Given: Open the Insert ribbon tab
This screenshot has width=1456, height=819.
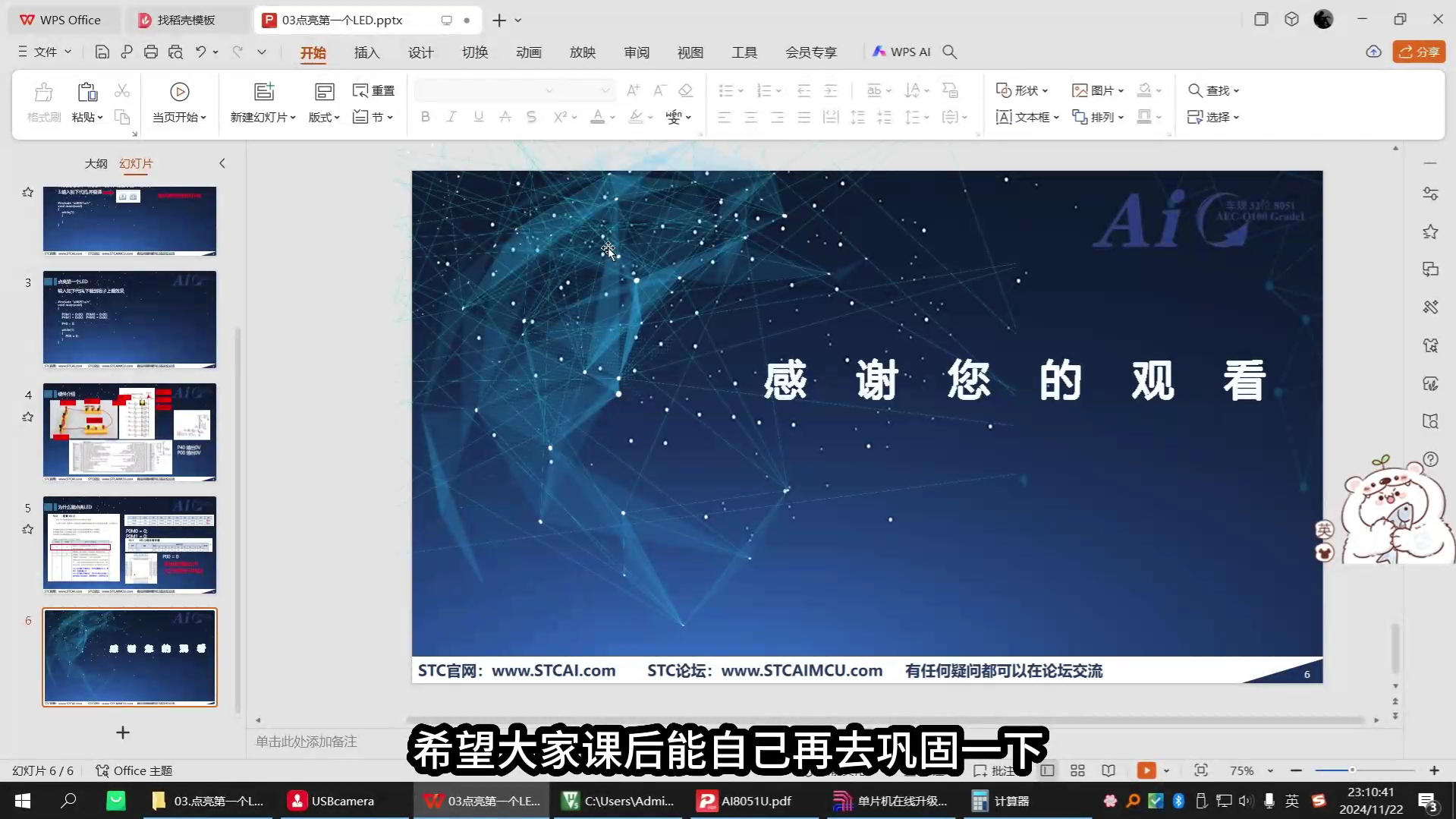Looking at the screenshot, I should coord(366,52).
